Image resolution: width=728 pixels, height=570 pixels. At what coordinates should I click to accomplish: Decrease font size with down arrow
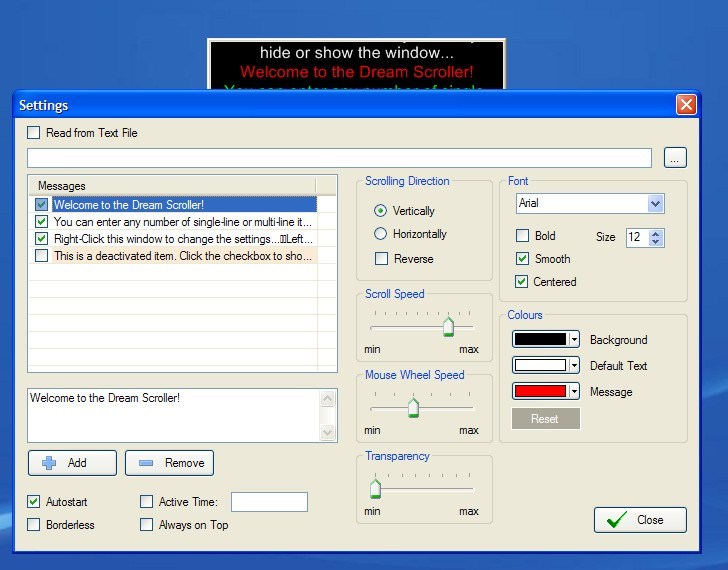656,242
